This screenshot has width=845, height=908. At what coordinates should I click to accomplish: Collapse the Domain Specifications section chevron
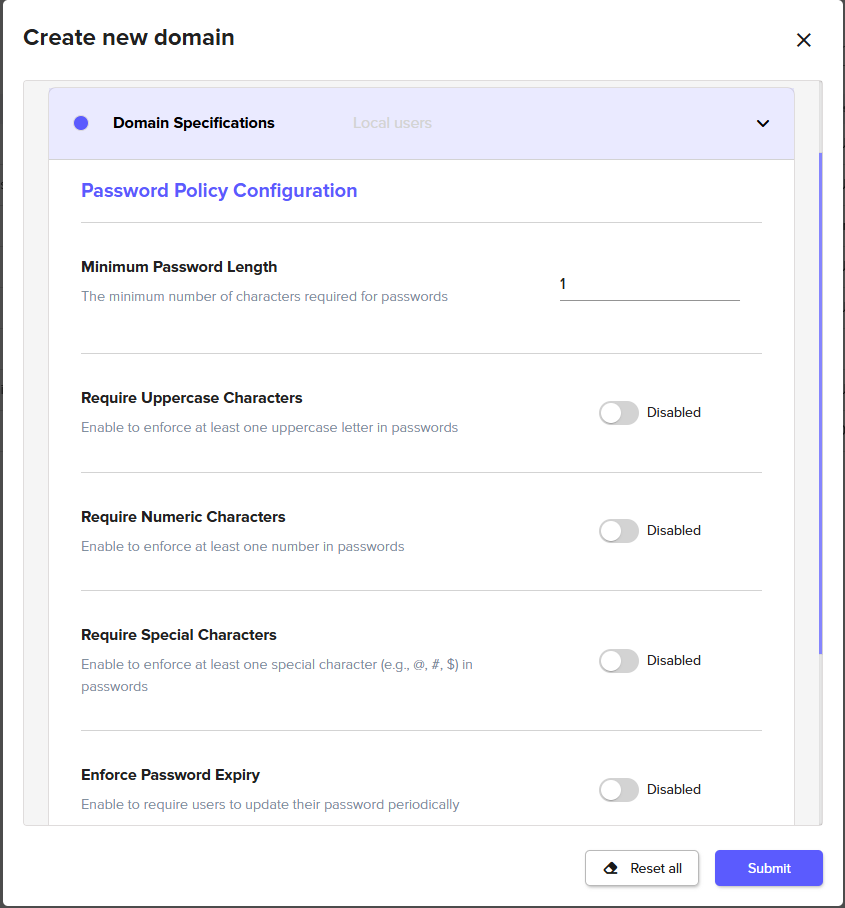click(x=763, y=123)
